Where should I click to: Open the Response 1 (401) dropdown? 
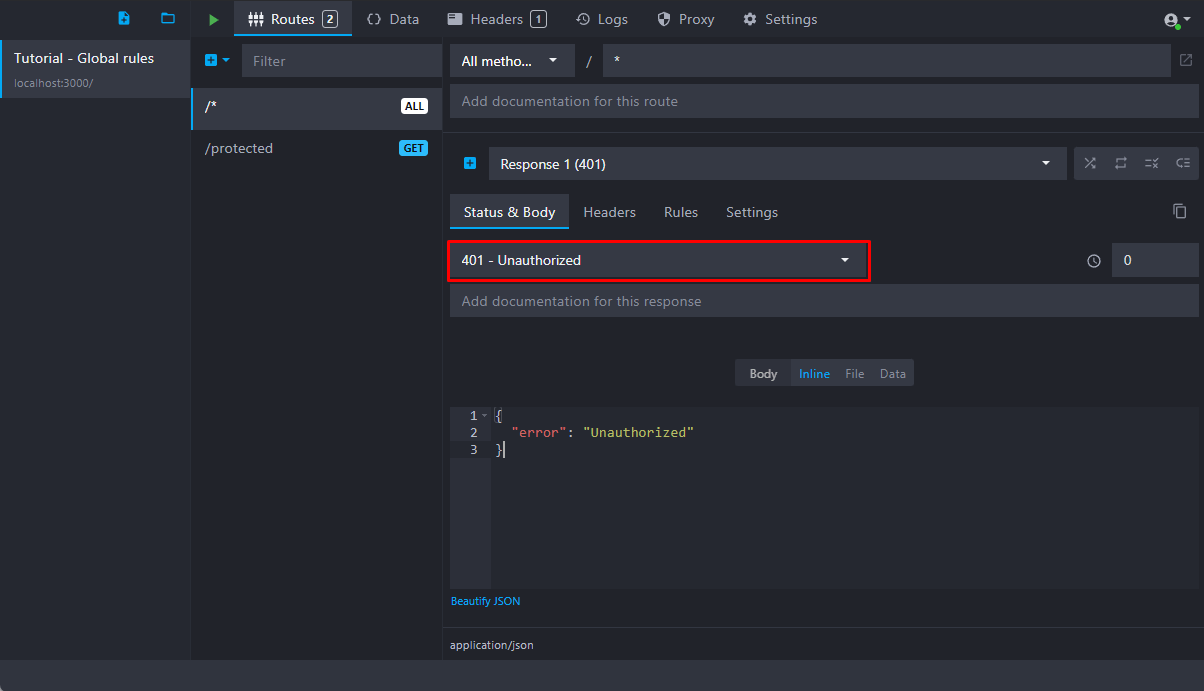point(777,164)
